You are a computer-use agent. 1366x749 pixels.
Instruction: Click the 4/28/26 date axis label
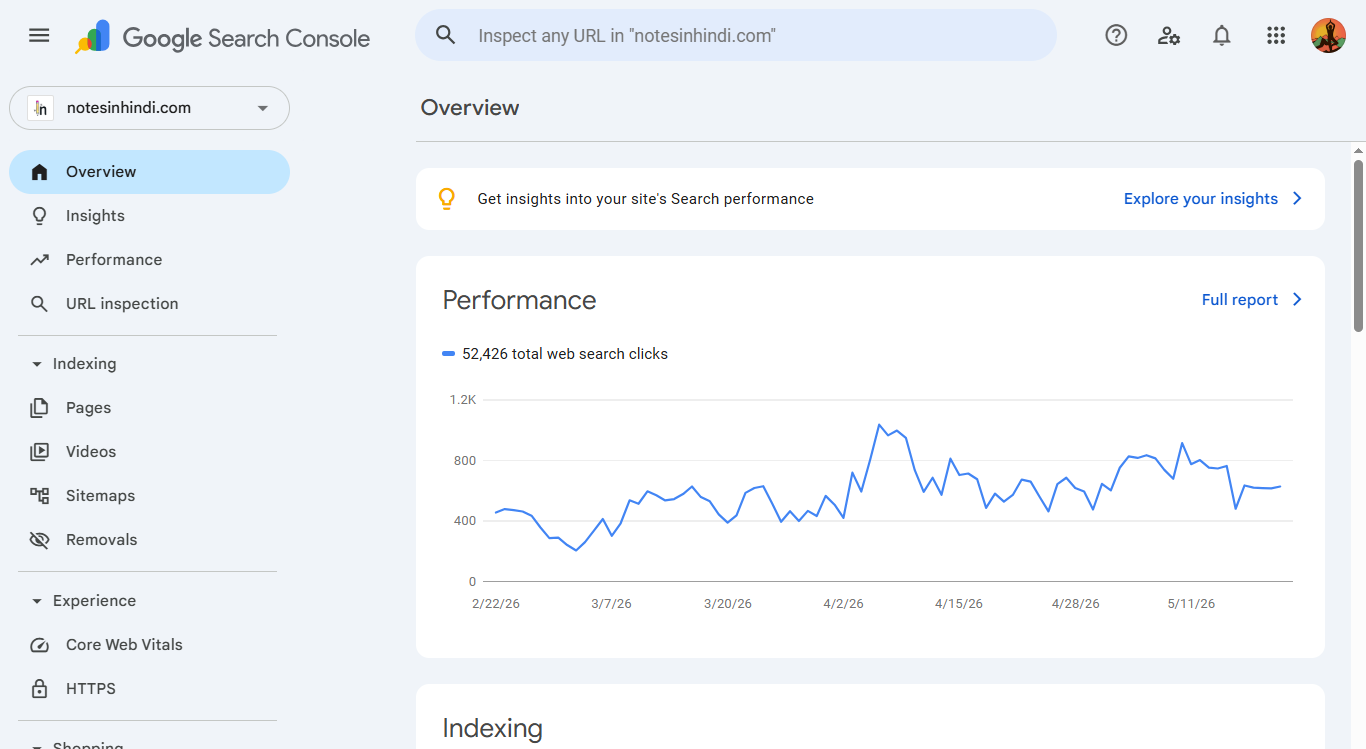click(x=1075, y=604)
